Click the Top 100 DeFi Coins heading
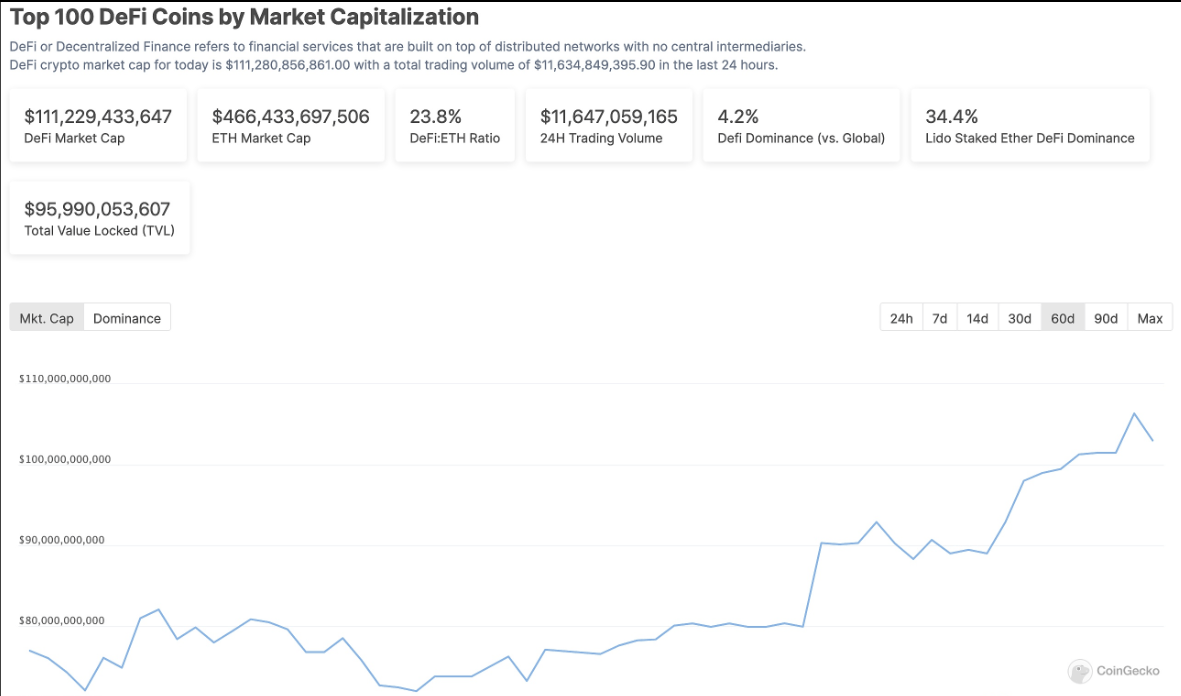This screenshot has width=1181, height=696. pos(244,17)
